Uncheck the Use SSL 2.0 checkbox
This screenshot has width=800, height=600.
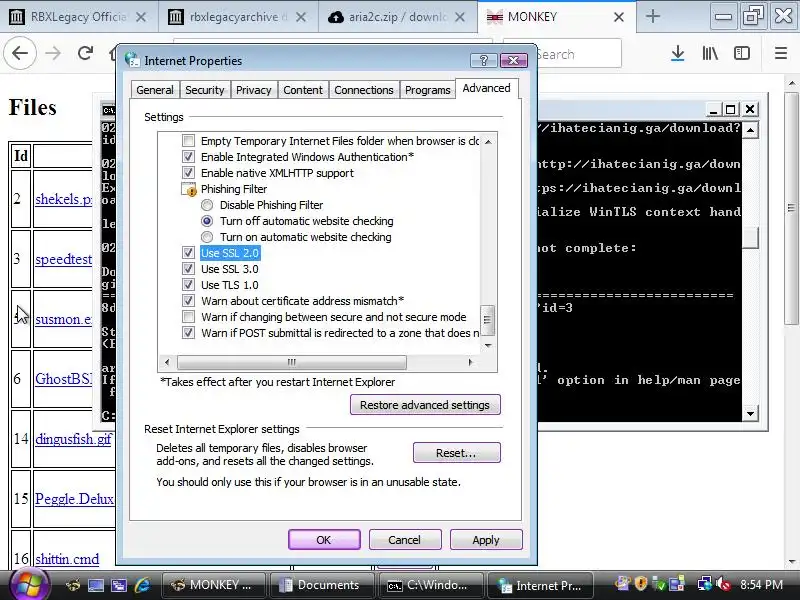point(189,253)
